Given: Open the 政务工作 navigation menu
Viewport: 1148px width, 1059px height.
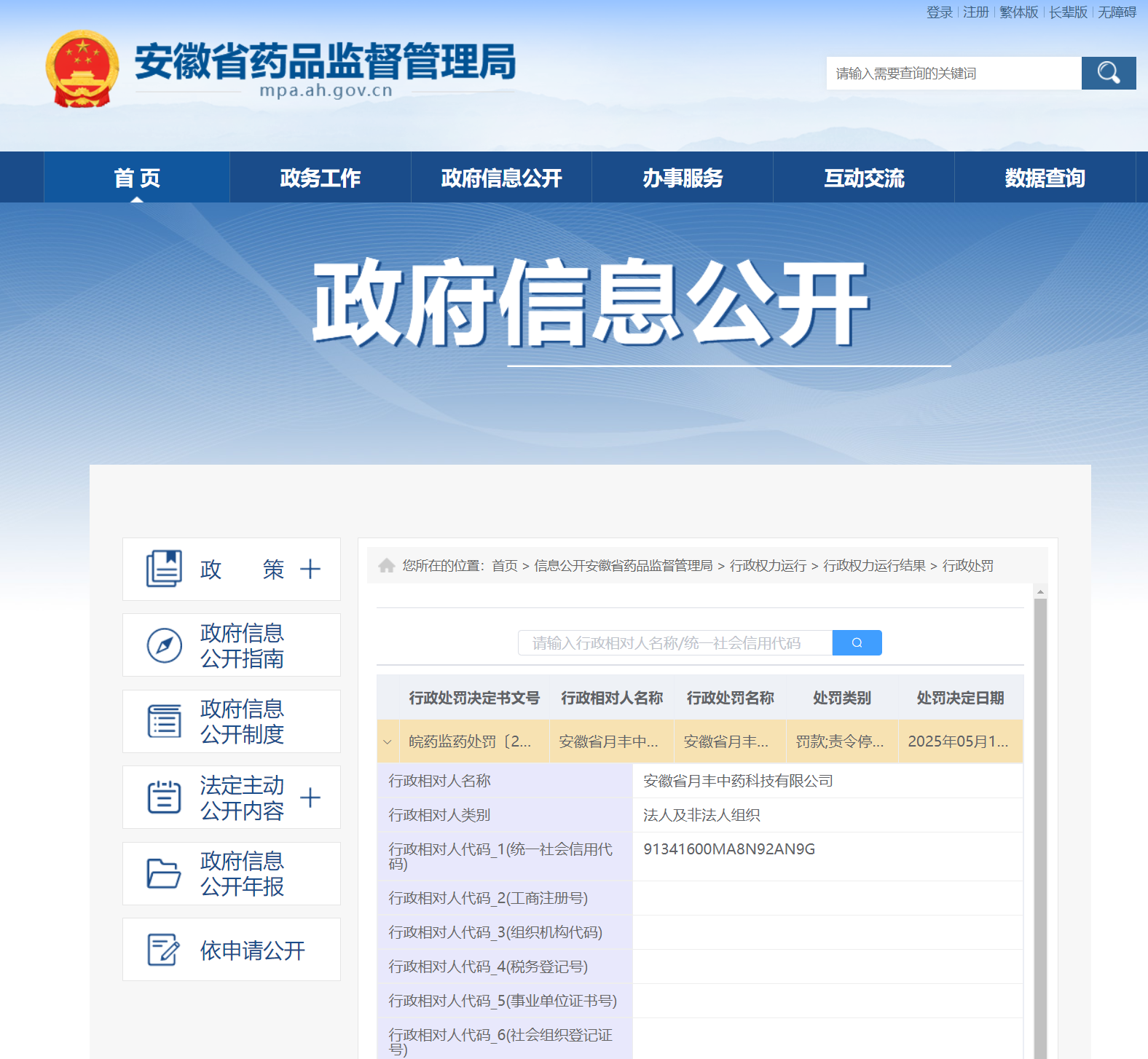Looking at the screenshot, I should [x=321, y=177].
